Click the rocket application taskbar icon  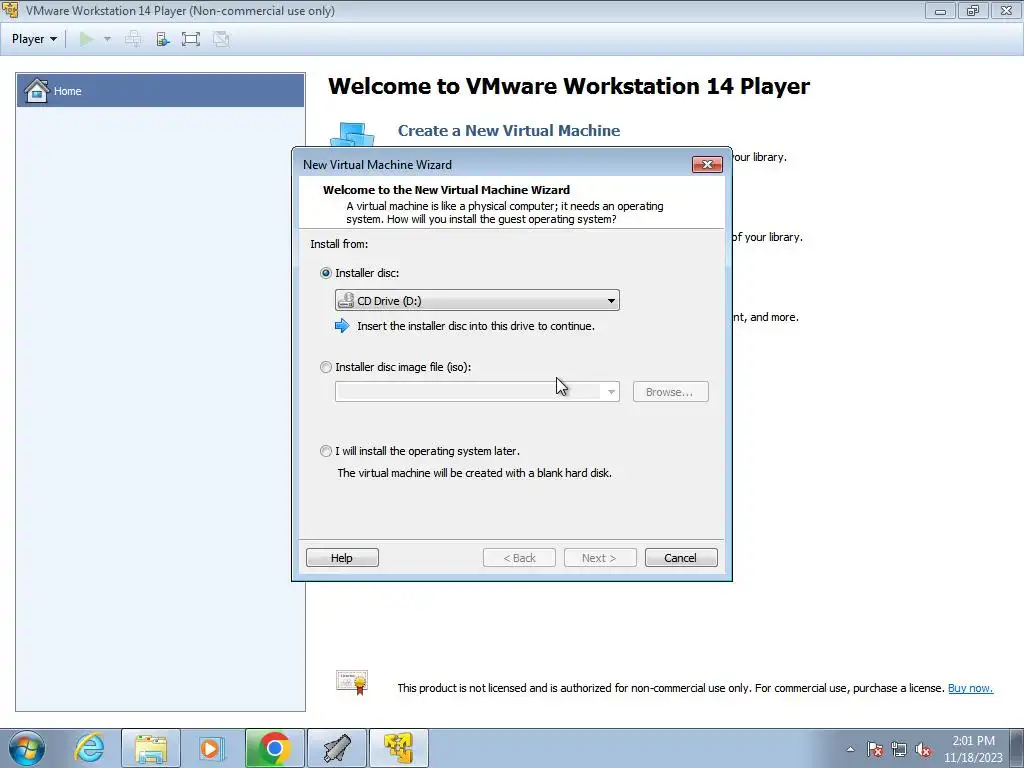(x=337, y=748)
